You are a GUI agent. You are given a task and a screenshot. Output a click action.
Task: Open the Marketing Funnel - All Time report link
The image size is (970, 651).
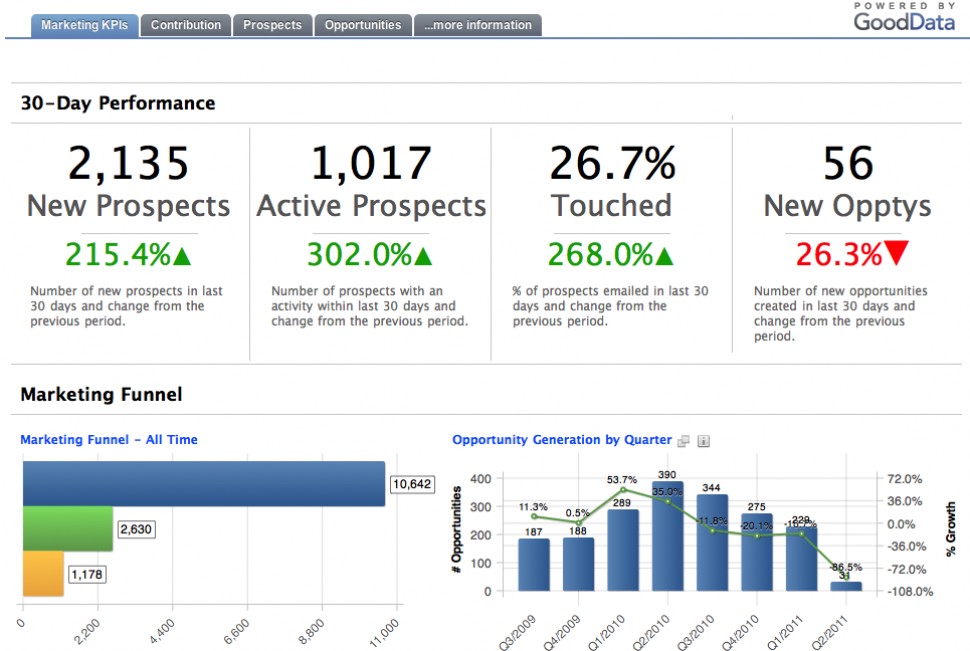(109, 440)
